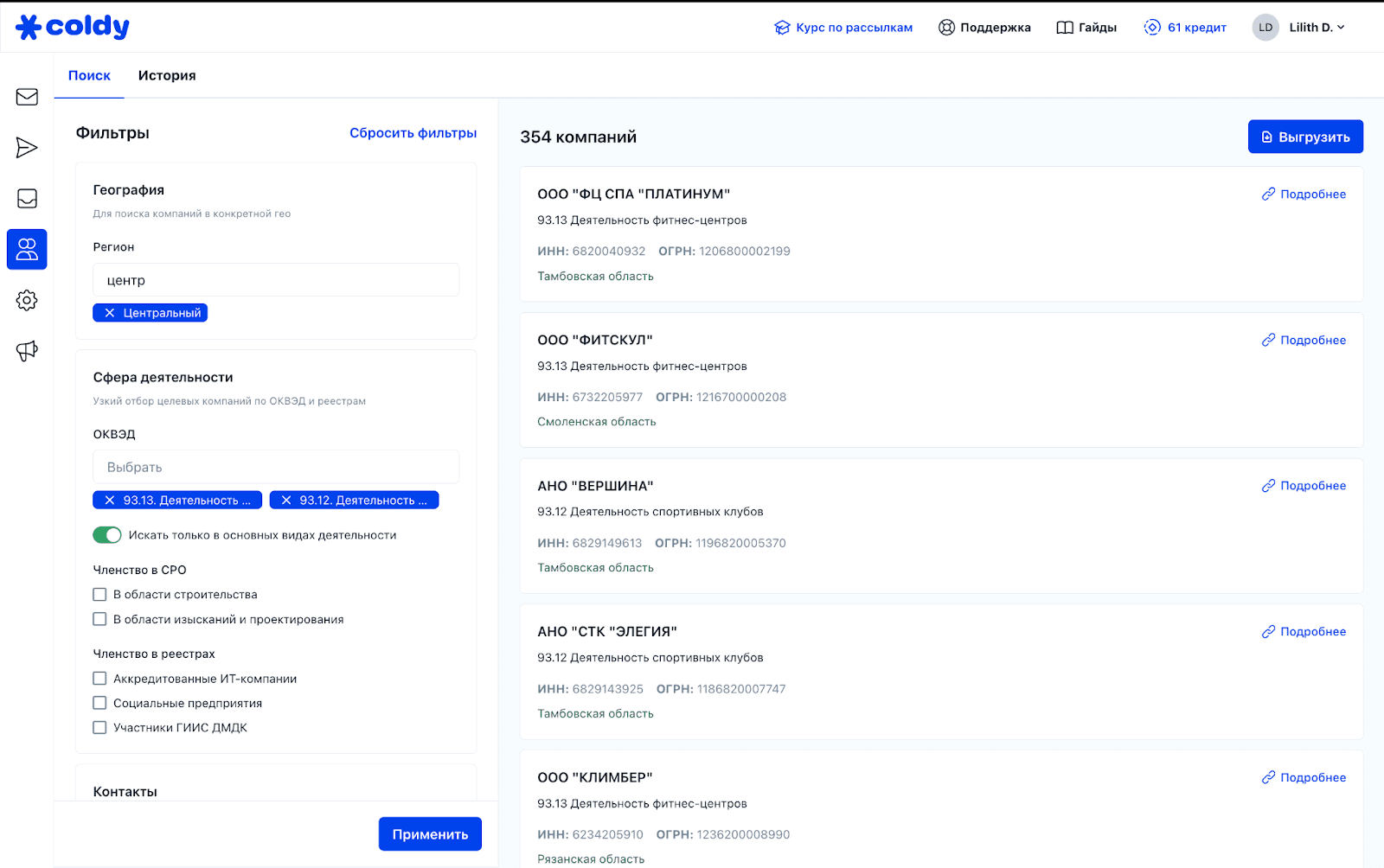
Task: Open Подробнее link for ООО ФИТСКУЛ
Action: point(1304,341)
